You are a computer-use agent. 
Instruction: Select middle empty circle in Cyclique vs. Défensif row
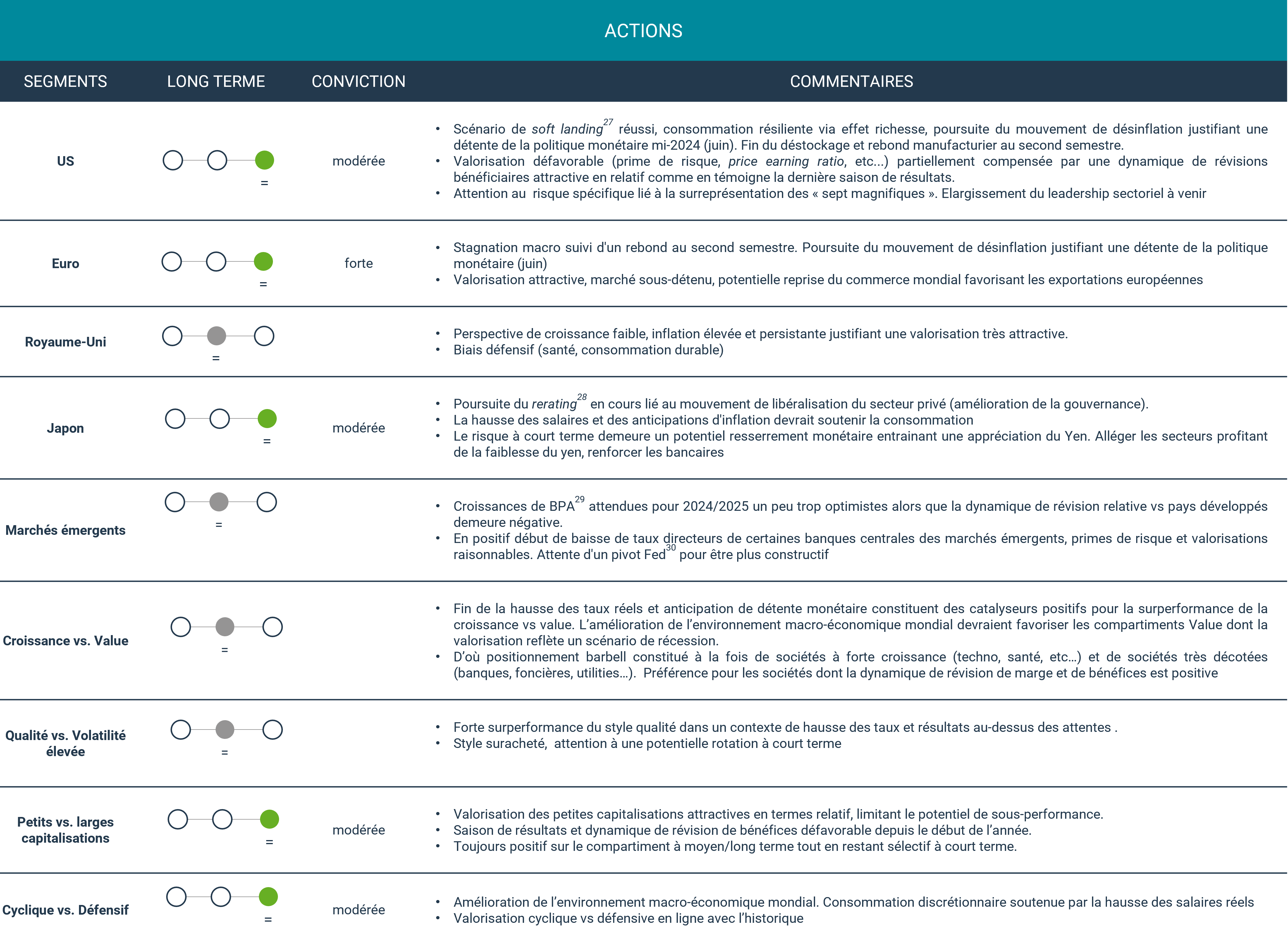[x=221, y=896]
